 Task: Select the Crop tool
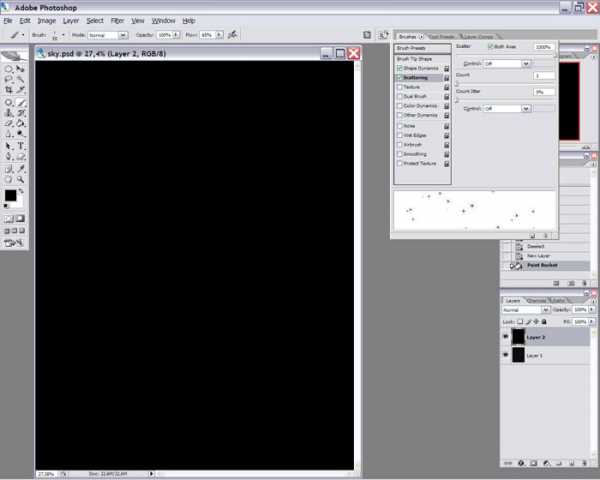click(9, 90)
